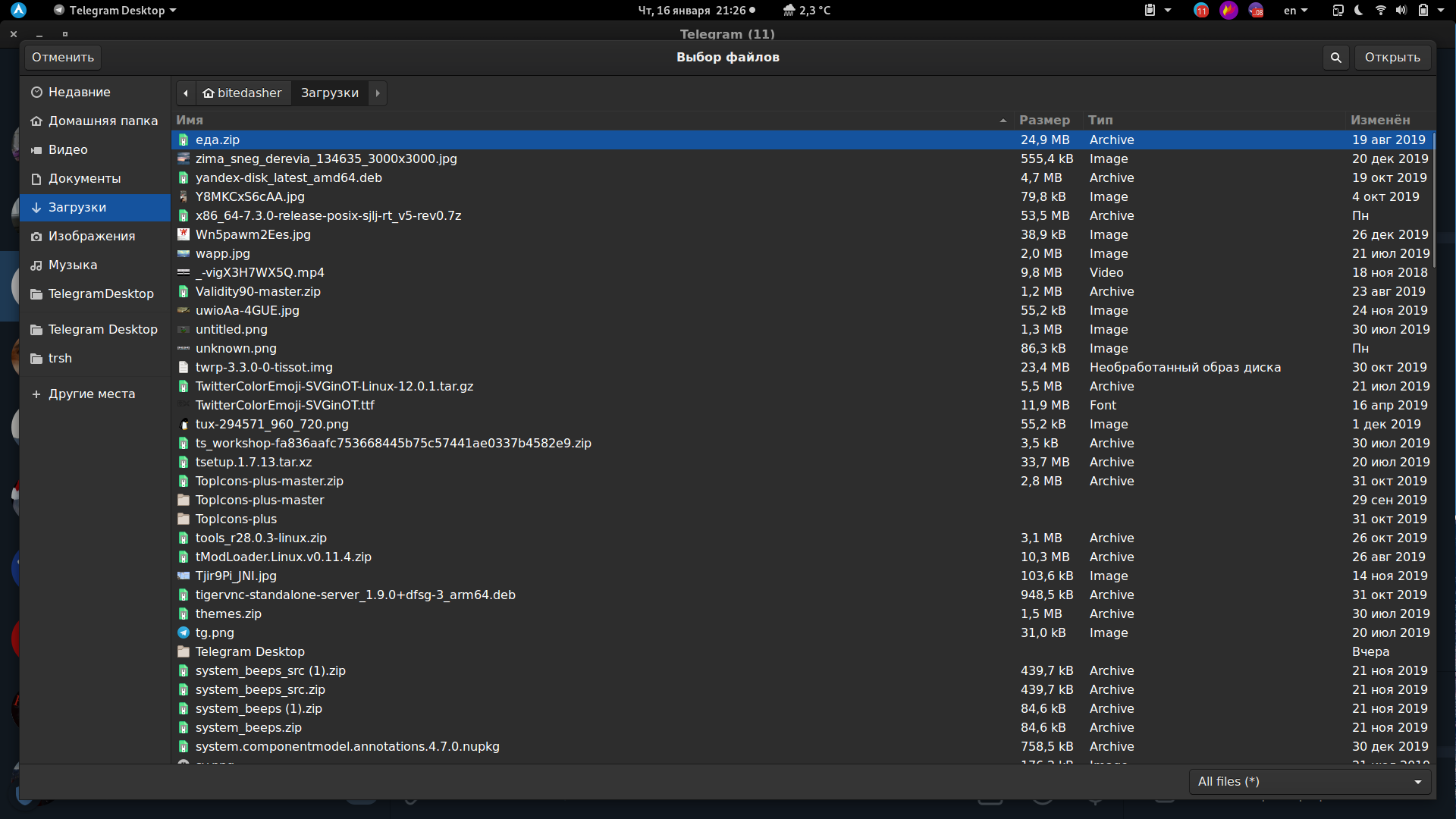This screenshot has width=1456, height=819.
Task: Click twrp-3.3.0-0-tissot.img file icon
Action: pyautogui.click(x=183, y=367)
